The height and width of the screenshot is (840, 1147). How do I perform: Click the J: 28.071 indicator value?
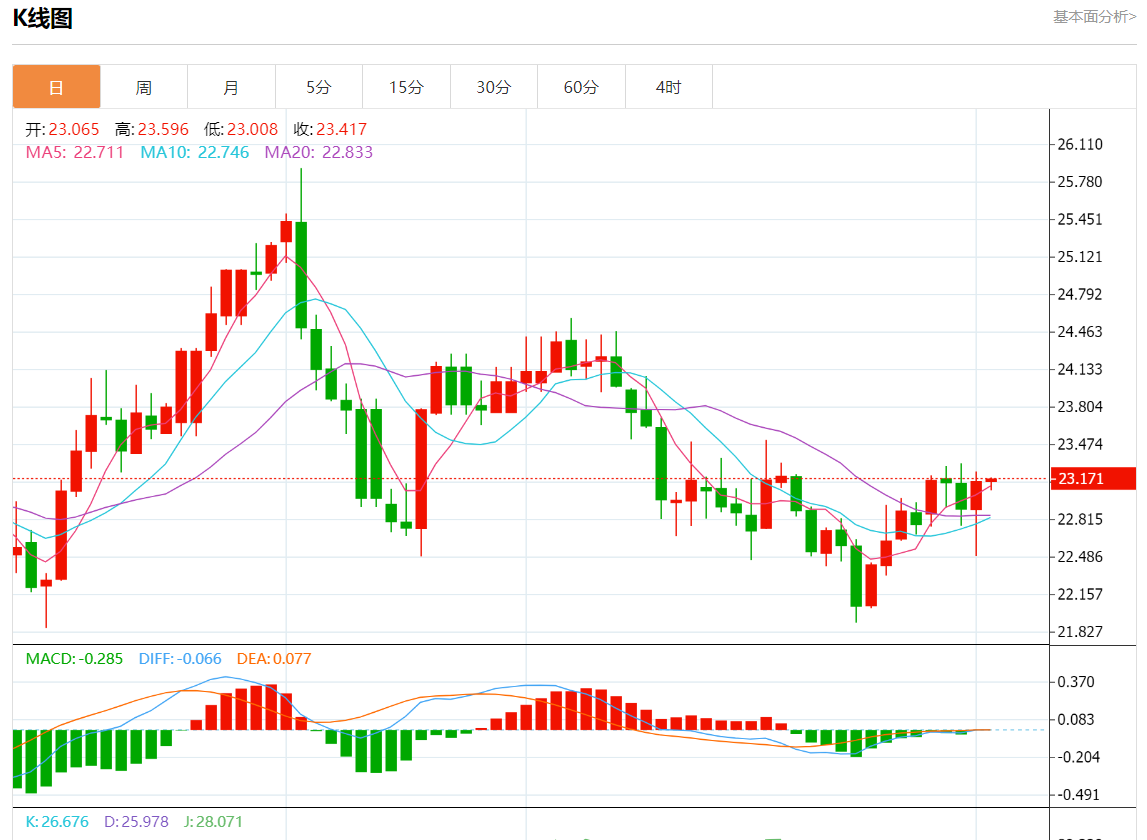(213, 822)
